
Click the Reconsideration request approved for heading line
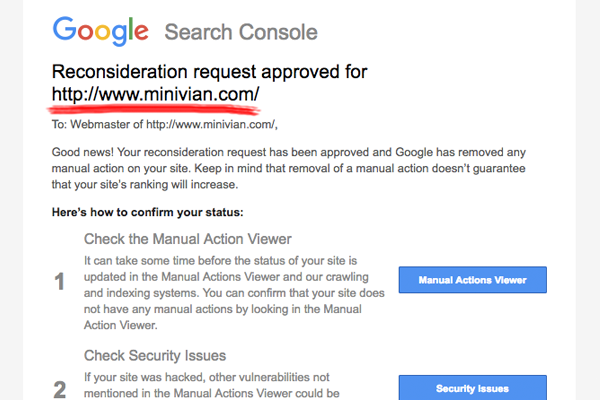[210, 72]
